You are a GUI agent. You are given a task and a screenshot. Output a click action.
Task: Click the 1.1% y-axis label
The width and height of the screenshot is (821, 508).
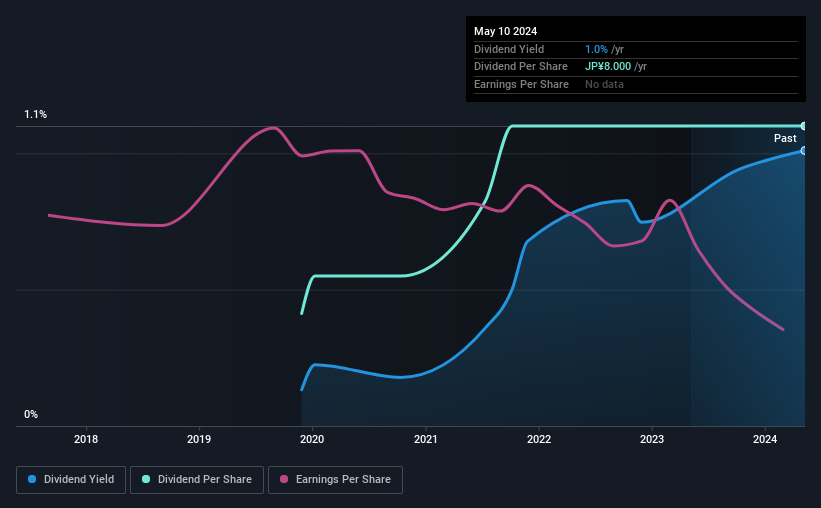(36, 114)
